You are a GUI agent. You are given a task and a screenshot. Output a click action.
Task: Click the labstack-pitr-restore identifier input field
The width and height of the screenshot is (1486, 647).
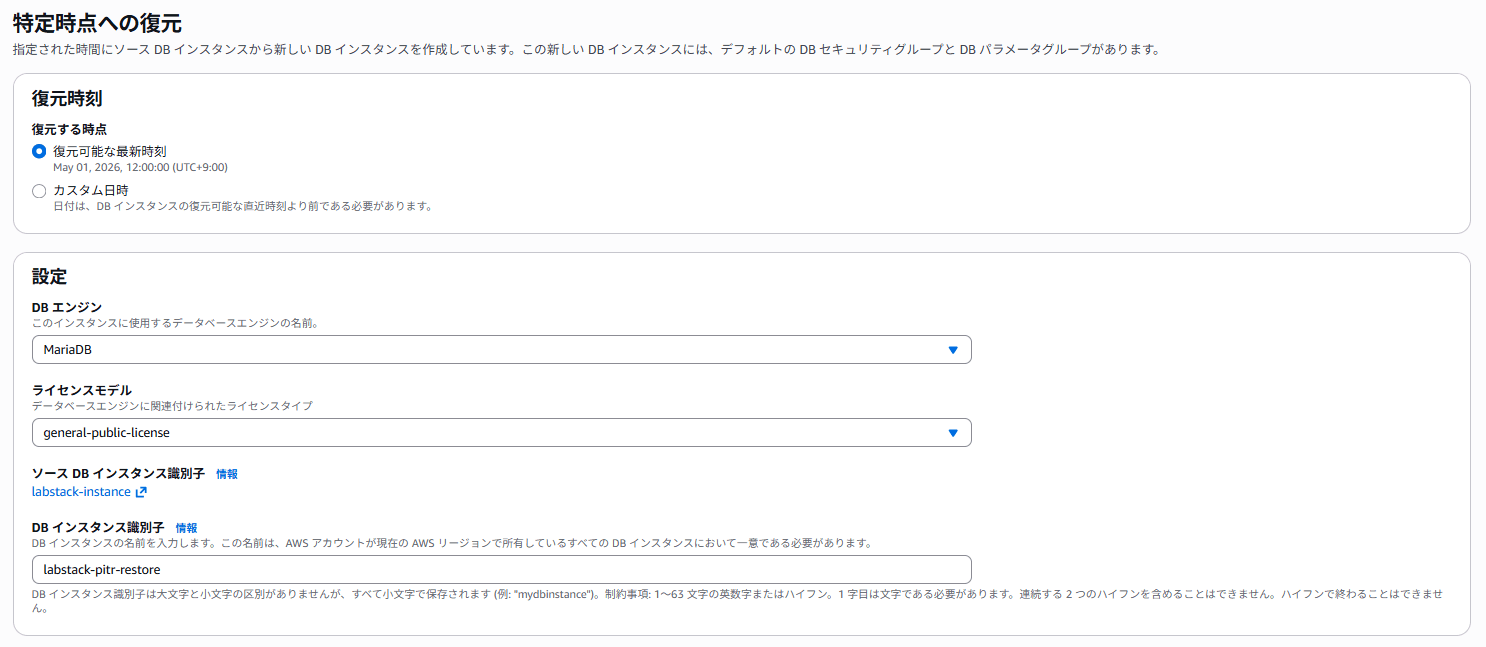pyautogui.click(x=501, y=569)
